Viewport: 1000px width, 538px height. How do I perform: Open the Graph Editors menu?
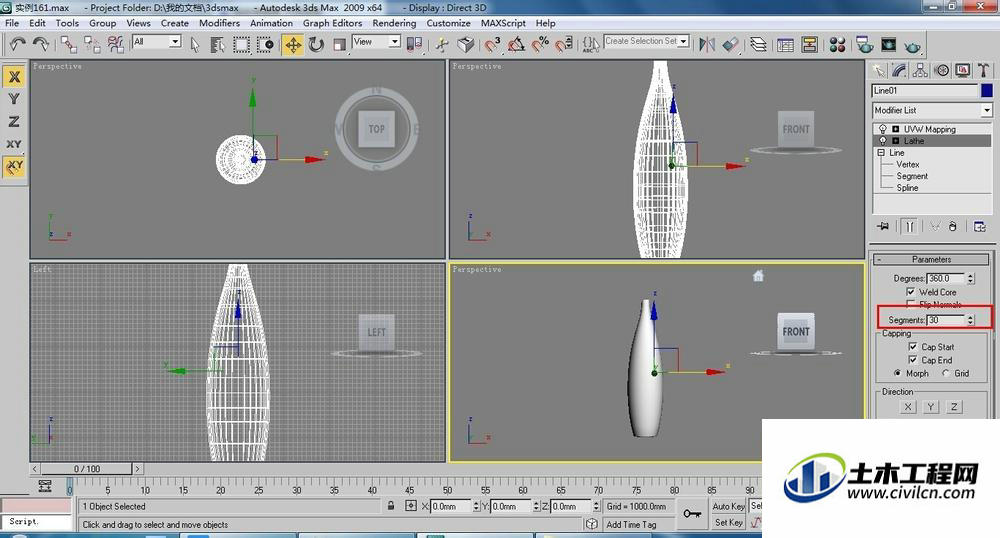click(332, 23)
